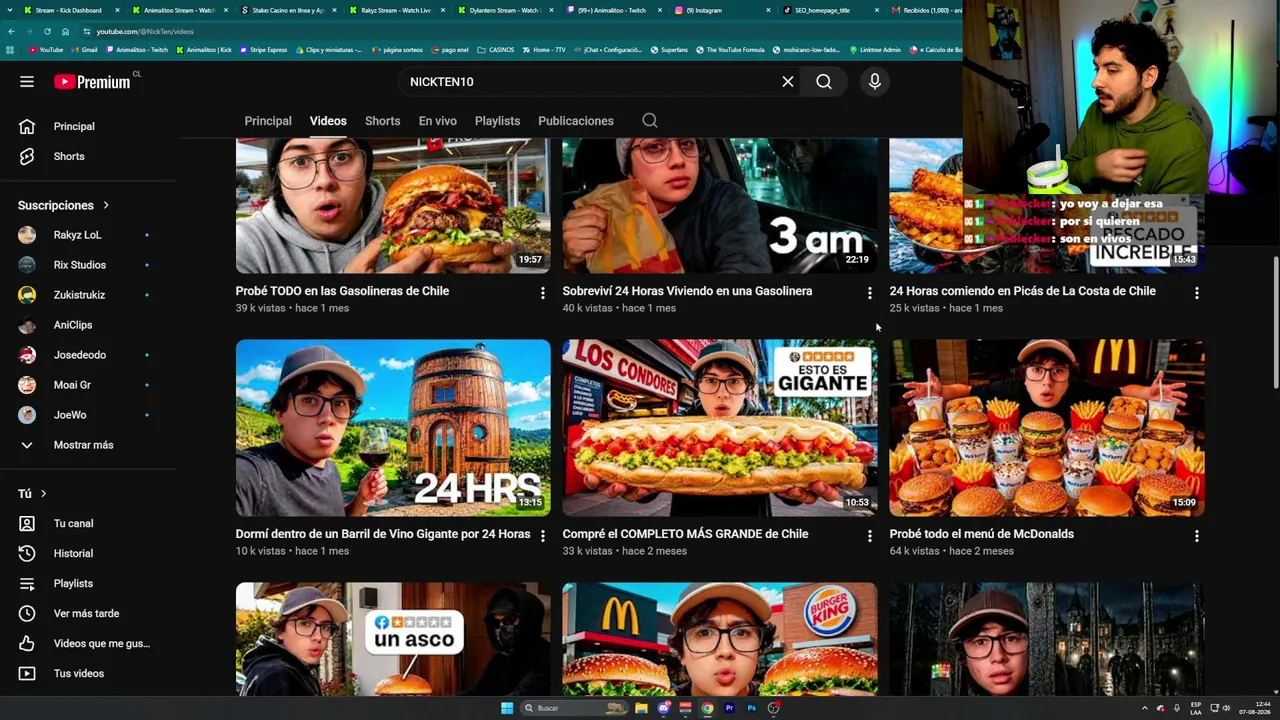Play the McDonalds full menu thumbnail
Viewport: 1280px width, 720px height.
[1047, 428]
